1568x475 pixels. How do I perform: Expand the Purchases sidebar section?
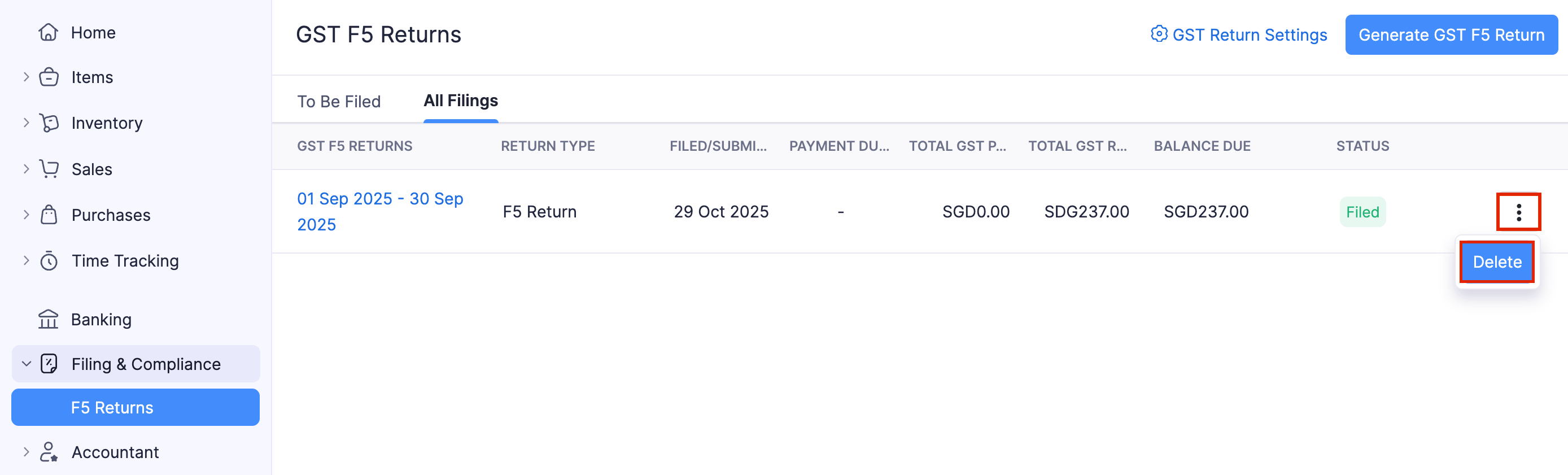(26, 215)
